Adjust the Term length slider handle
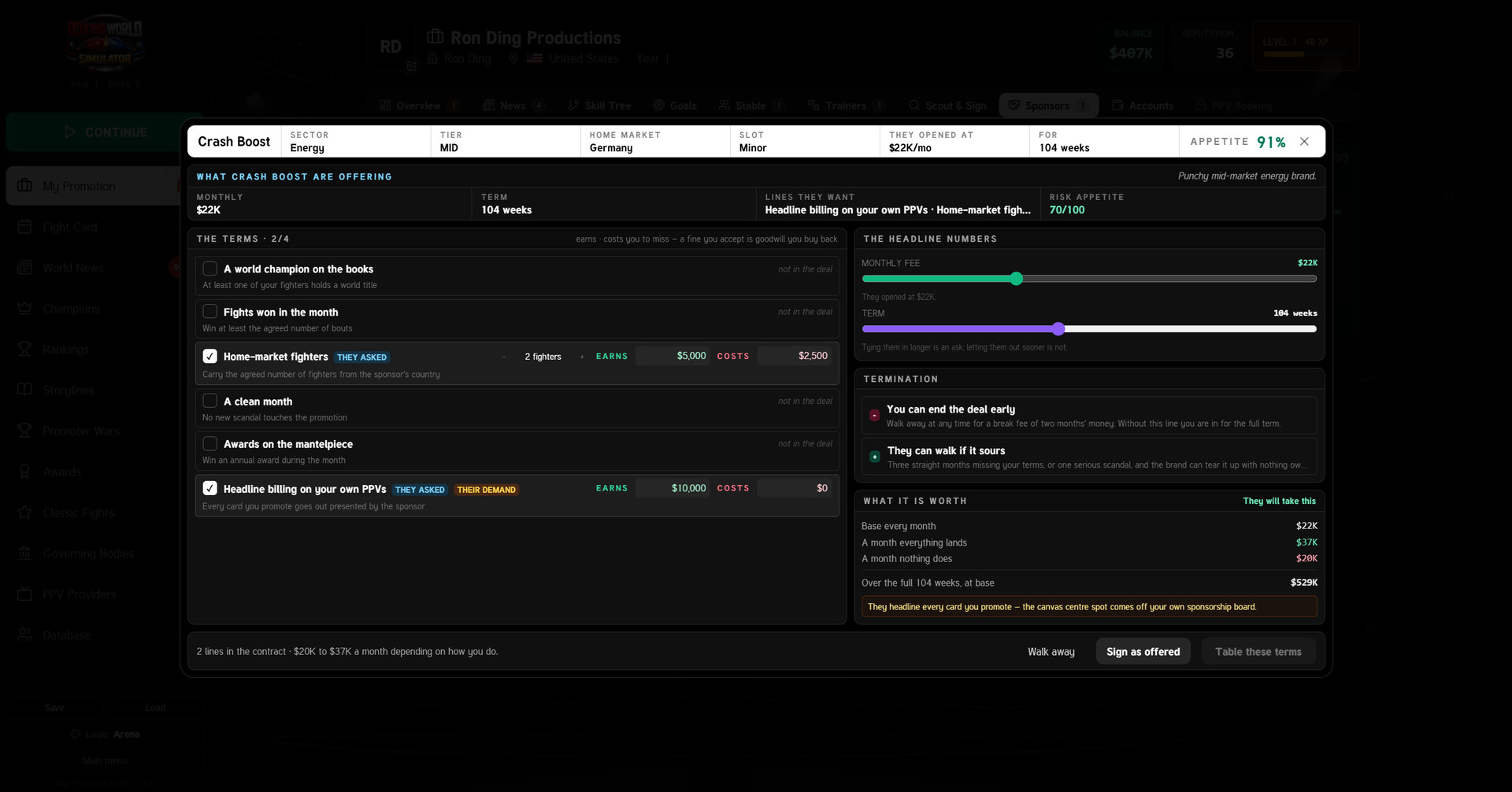Viewport: 1512px width, 792px height. [1058, 329]
